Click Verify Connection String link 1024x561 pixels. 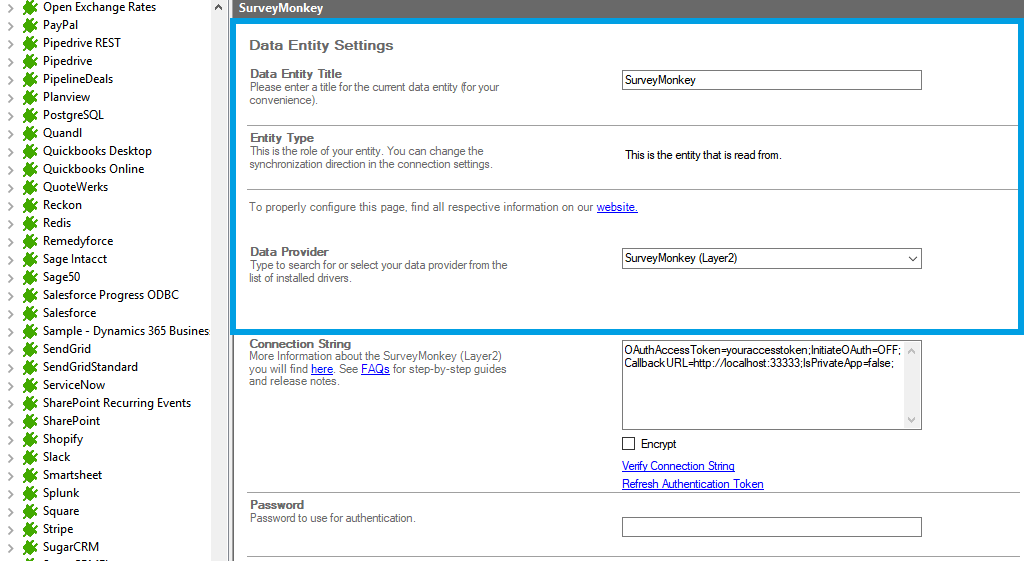pyautogui.click(x=678, y=466)
